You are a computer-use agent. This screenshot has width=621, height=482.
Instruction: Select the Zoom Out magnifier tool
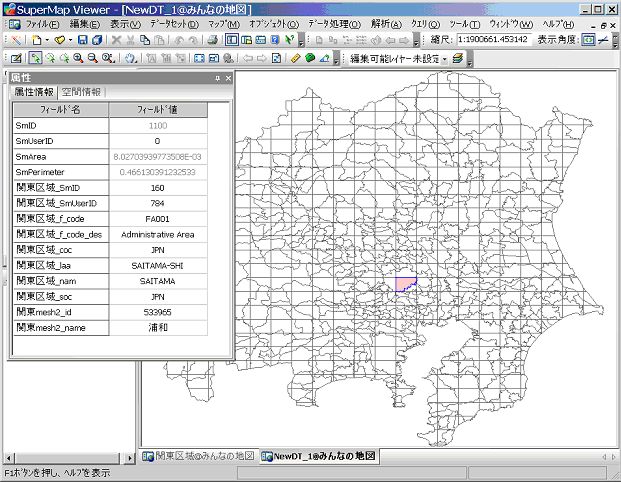(x=92, y=58)
